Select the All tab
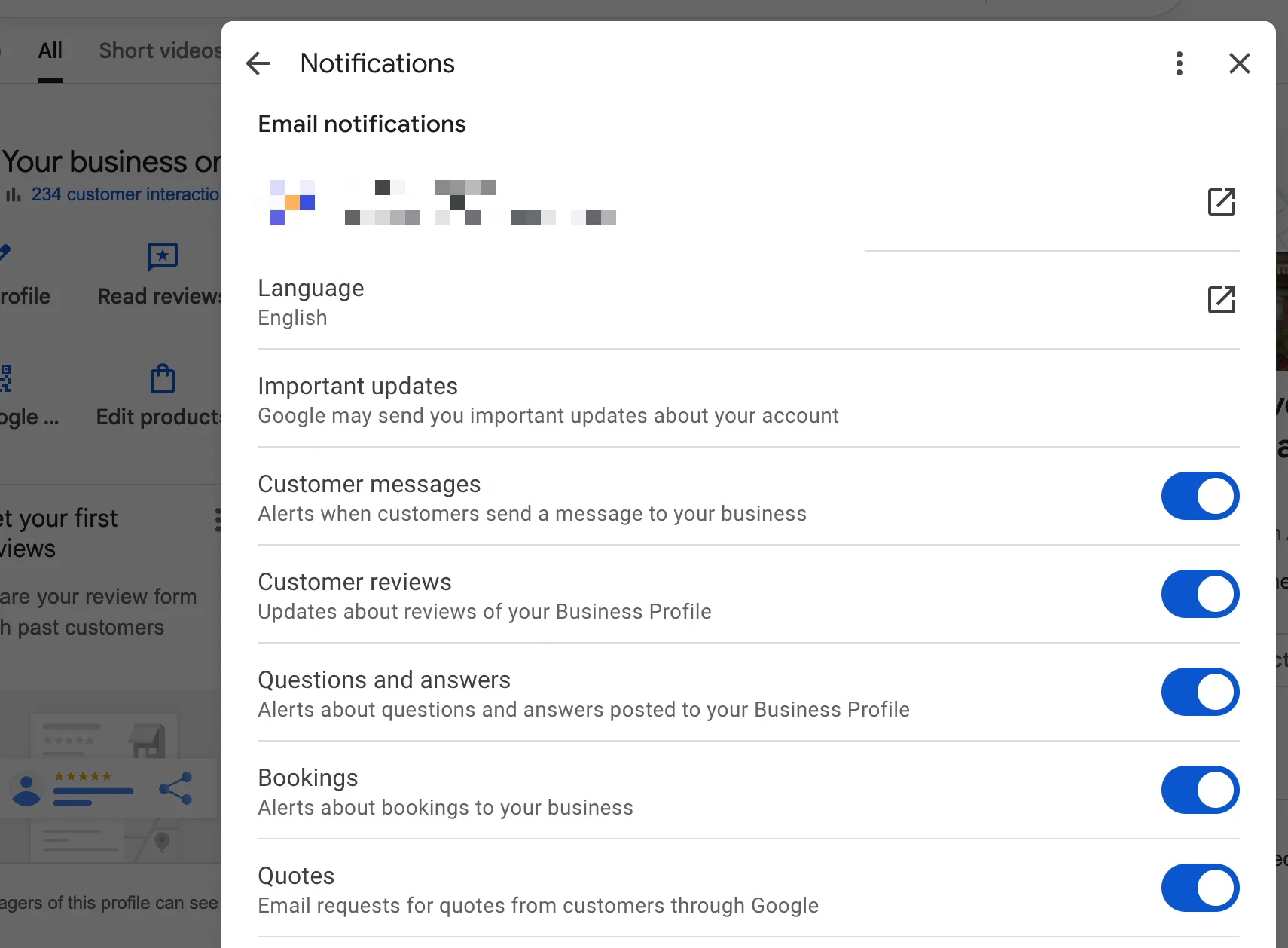The height and width of the screenshot is (948, 1288). tap(50, 50)
